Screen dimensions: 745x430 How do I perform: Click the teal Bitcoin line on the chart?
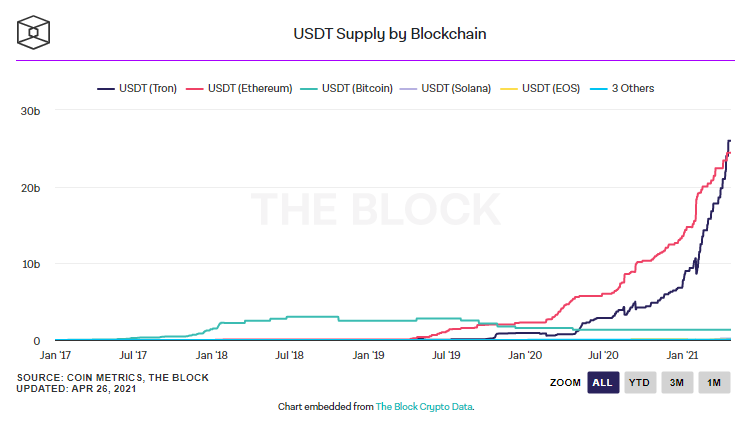click(300, 317)
